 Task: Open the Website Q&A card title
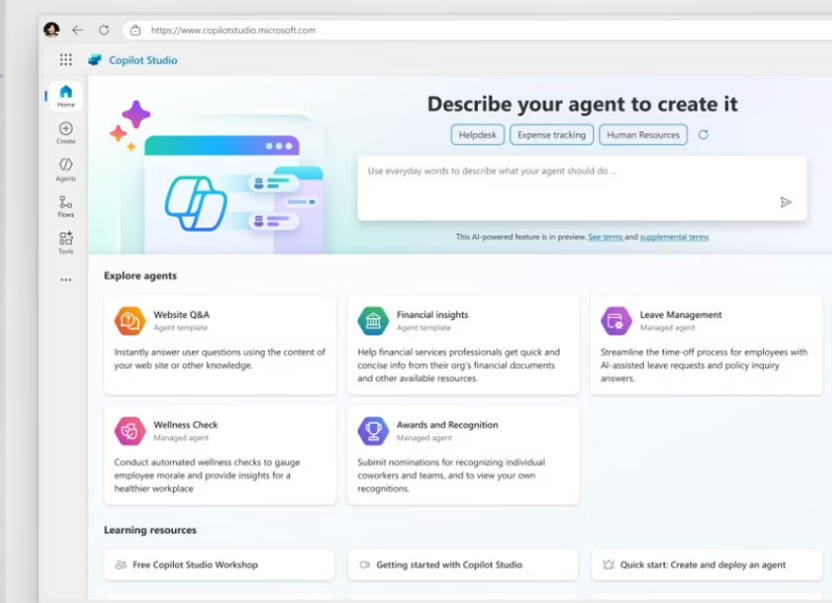tap(181, 314)
